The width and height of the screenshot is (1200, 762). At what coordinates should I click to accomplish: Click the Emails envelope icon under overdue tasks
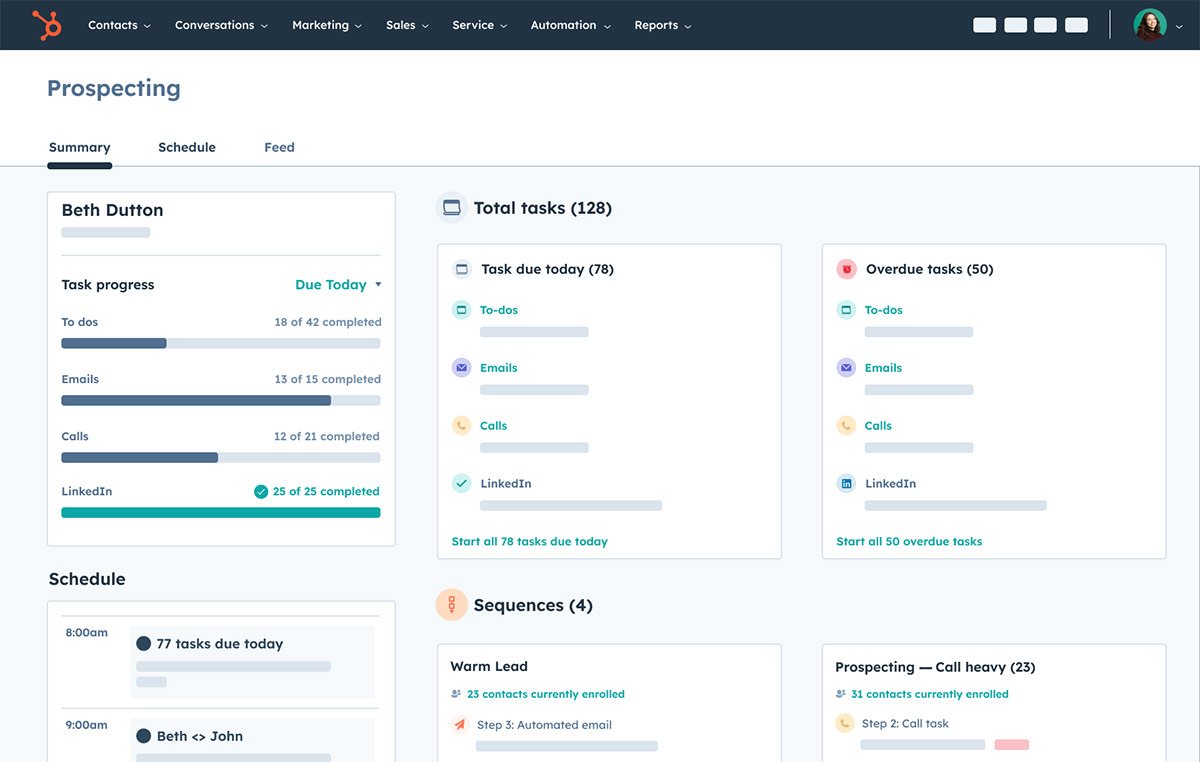coord(845,367)
